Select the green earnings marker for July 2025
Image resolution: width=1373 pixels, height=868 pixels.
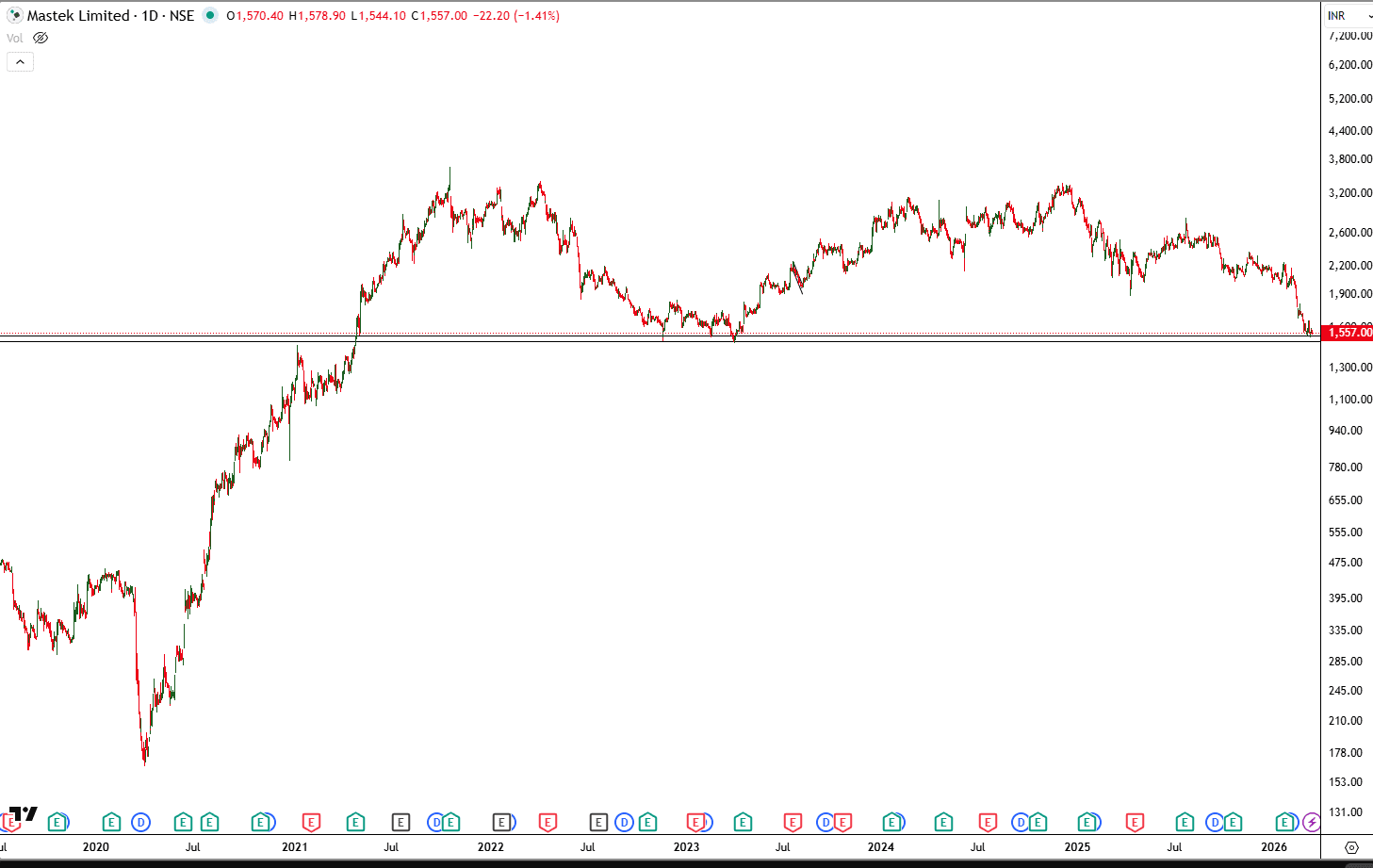click(x=1185, y=823)
